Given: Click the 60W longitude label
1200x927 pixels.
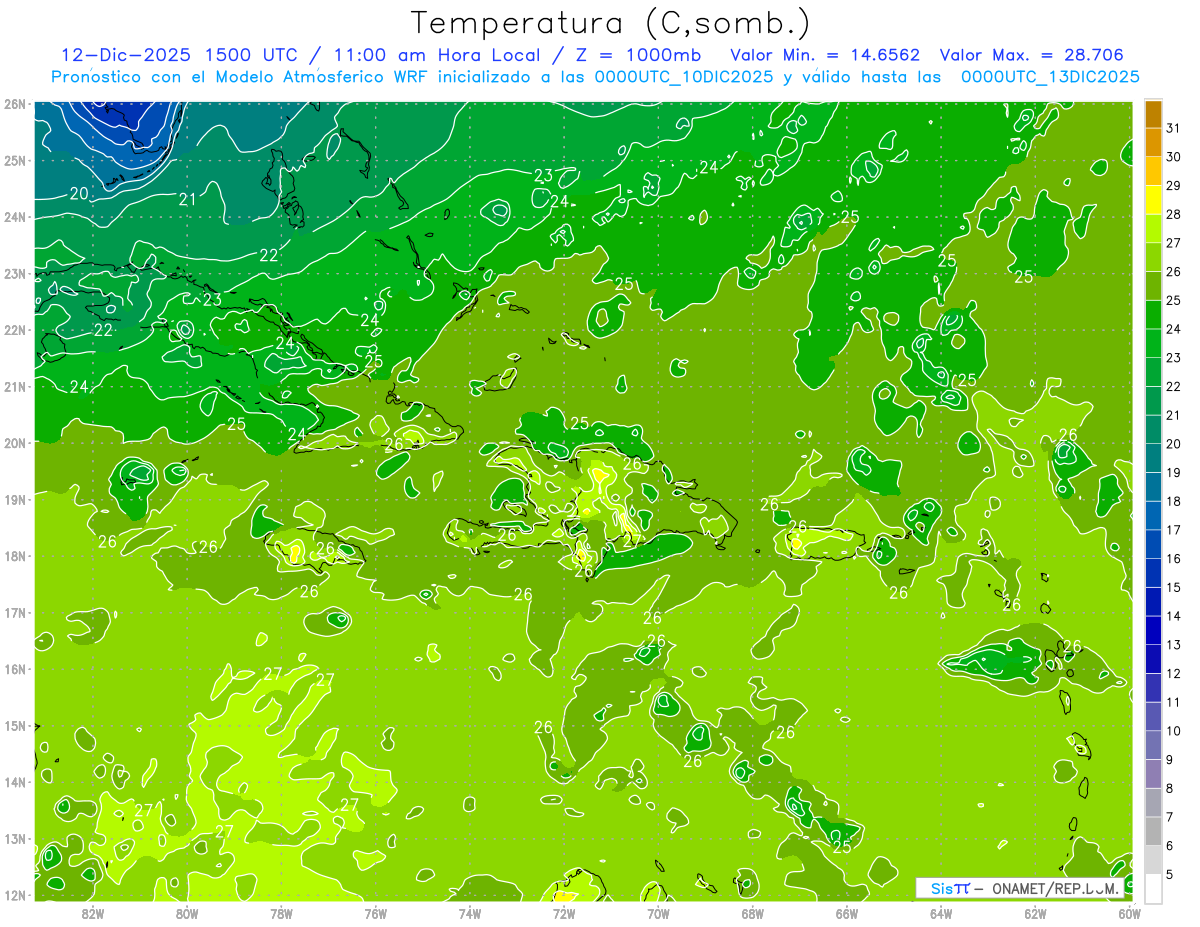Looking at the screenshot, I should point(1130,914).
